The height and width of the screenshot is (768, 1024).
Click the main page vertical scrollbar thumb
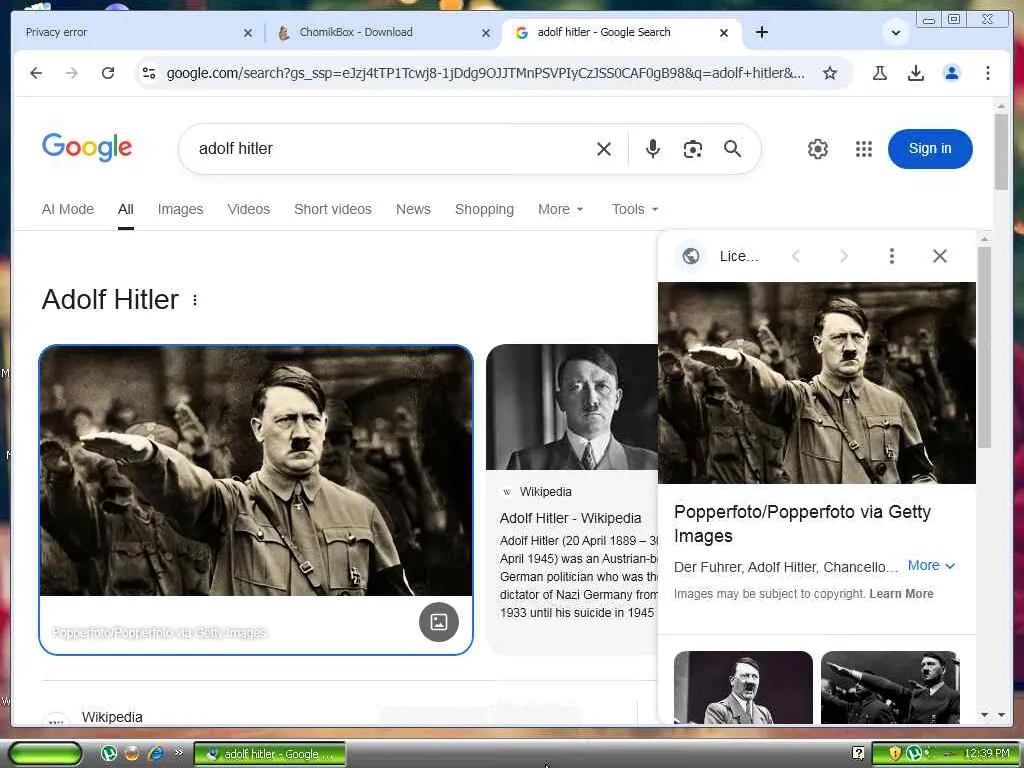pos(1001,152)
